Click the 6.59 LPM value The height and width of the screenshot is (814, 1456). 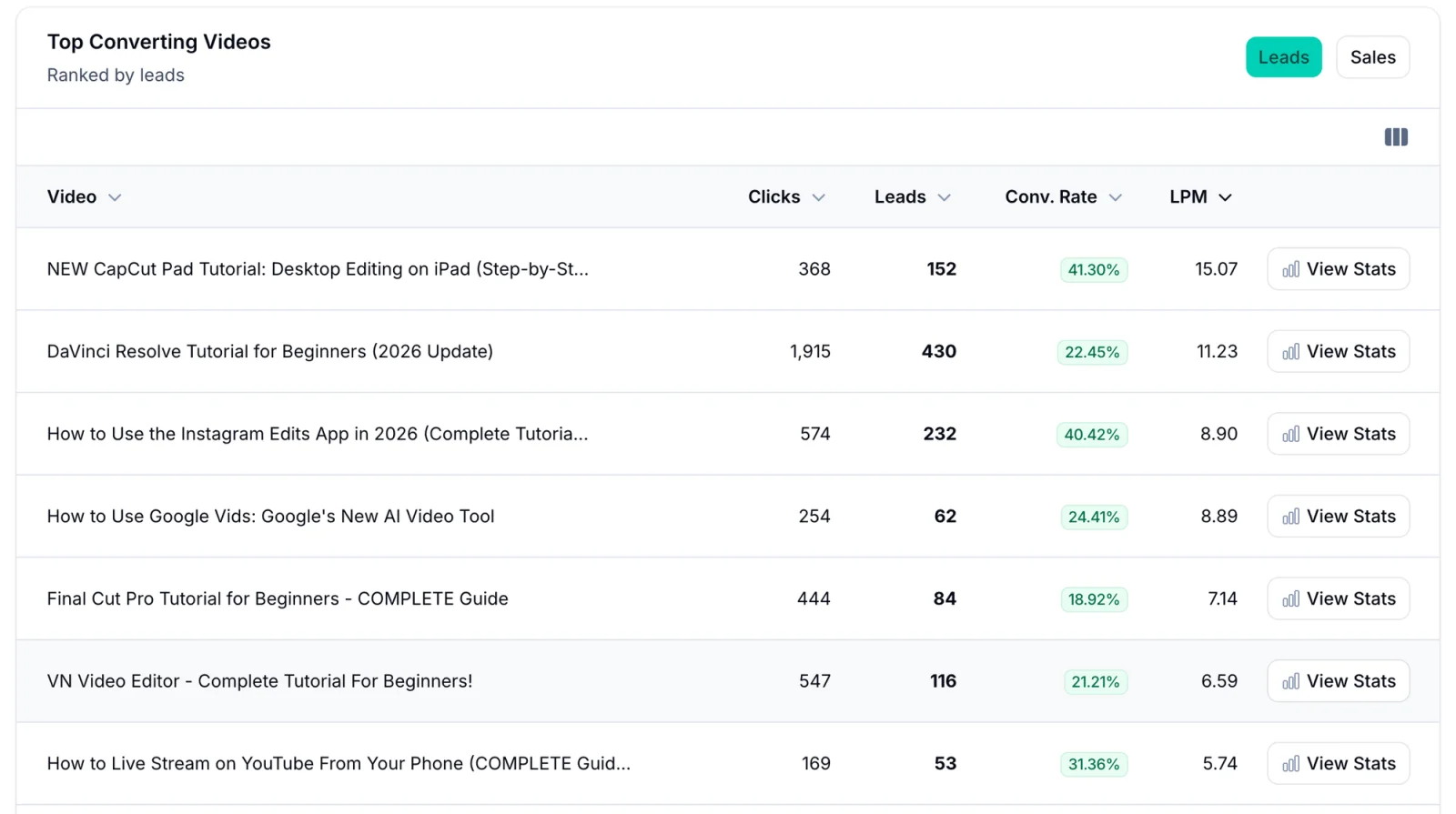tap(1219, 681)
